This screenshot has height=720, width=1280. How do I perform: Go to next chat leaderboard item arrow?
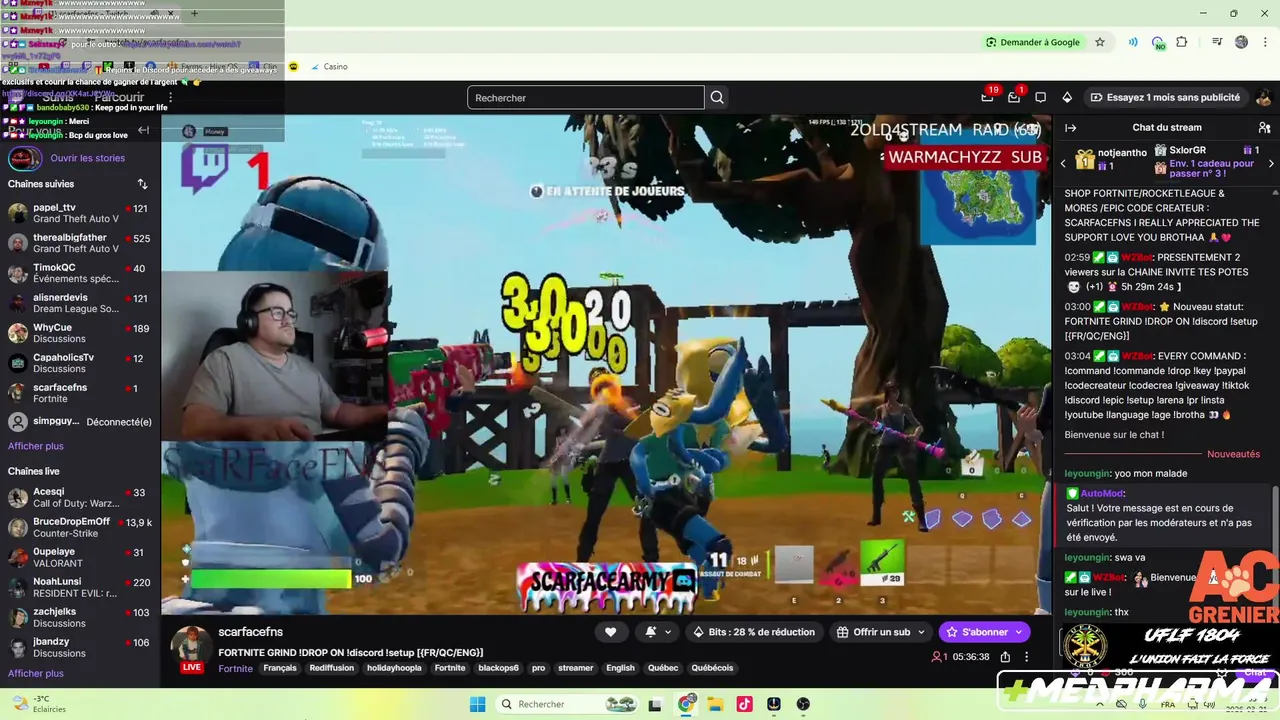click(1271, 163)
